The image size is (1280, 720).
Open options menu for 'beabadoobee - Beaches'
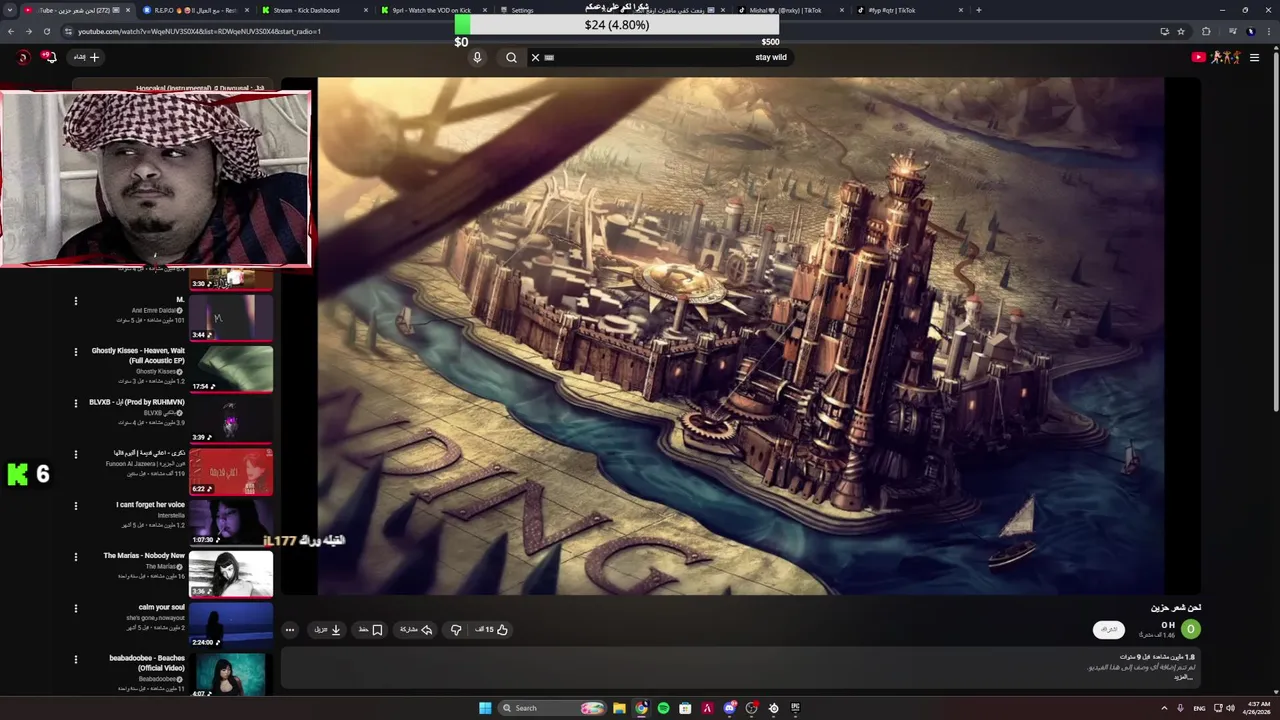(75, 659)
